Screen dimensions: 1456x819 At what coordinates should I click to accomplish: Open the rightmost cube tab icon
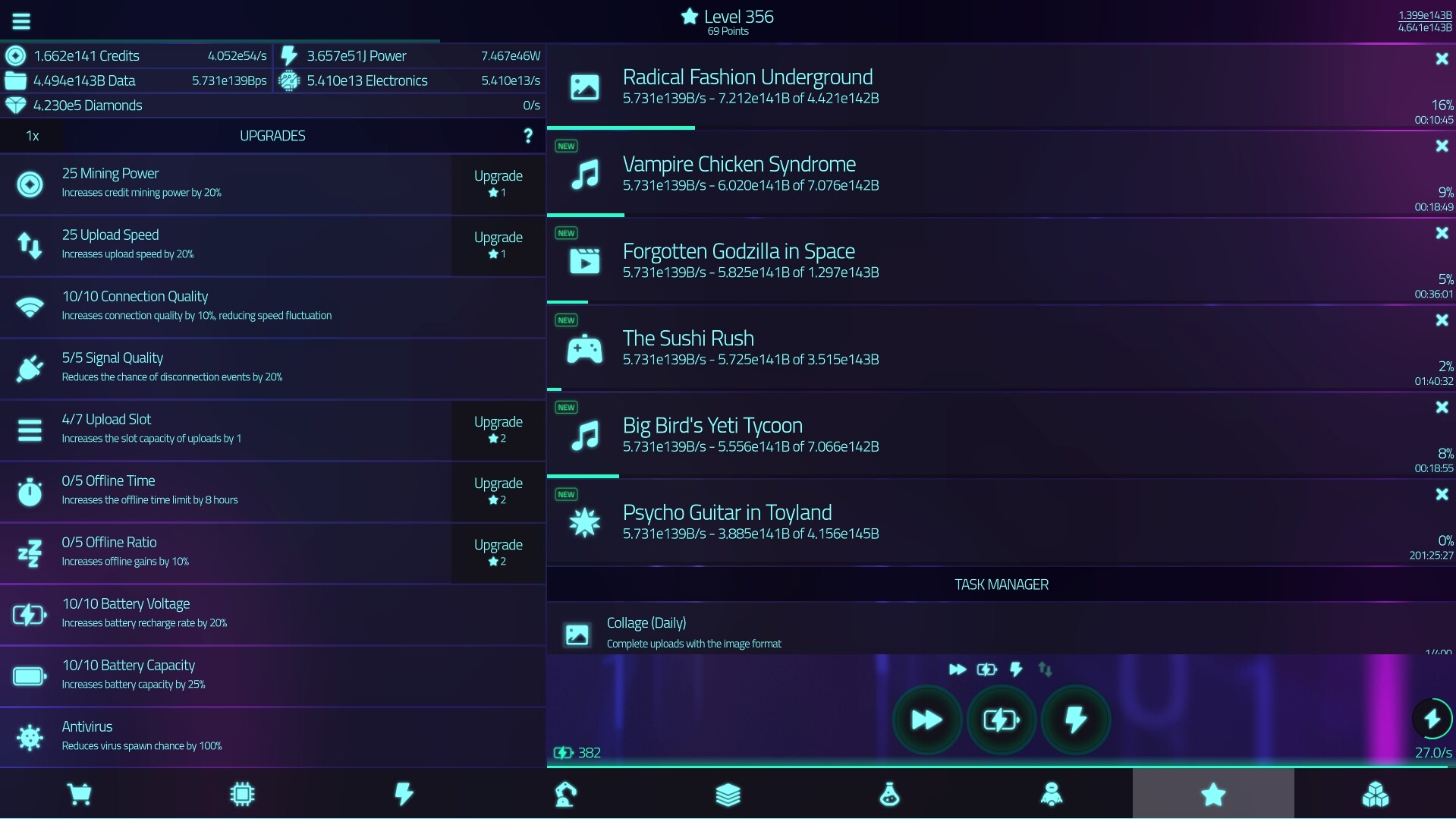click(1375, 794)
